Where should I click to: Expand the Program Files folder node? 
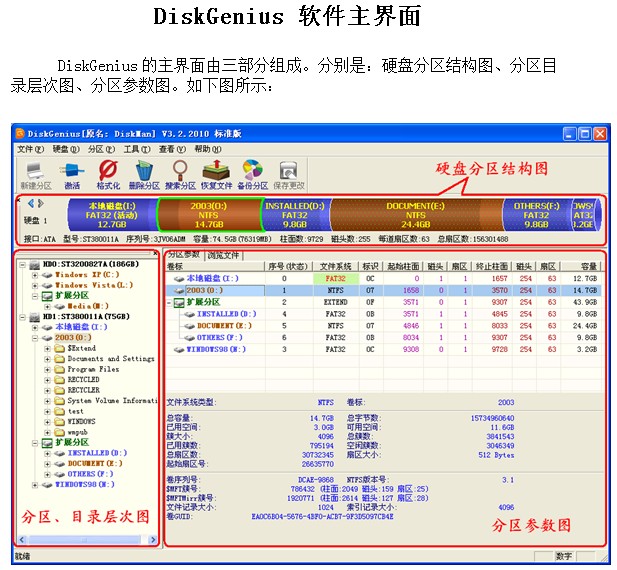pos(47,369)
